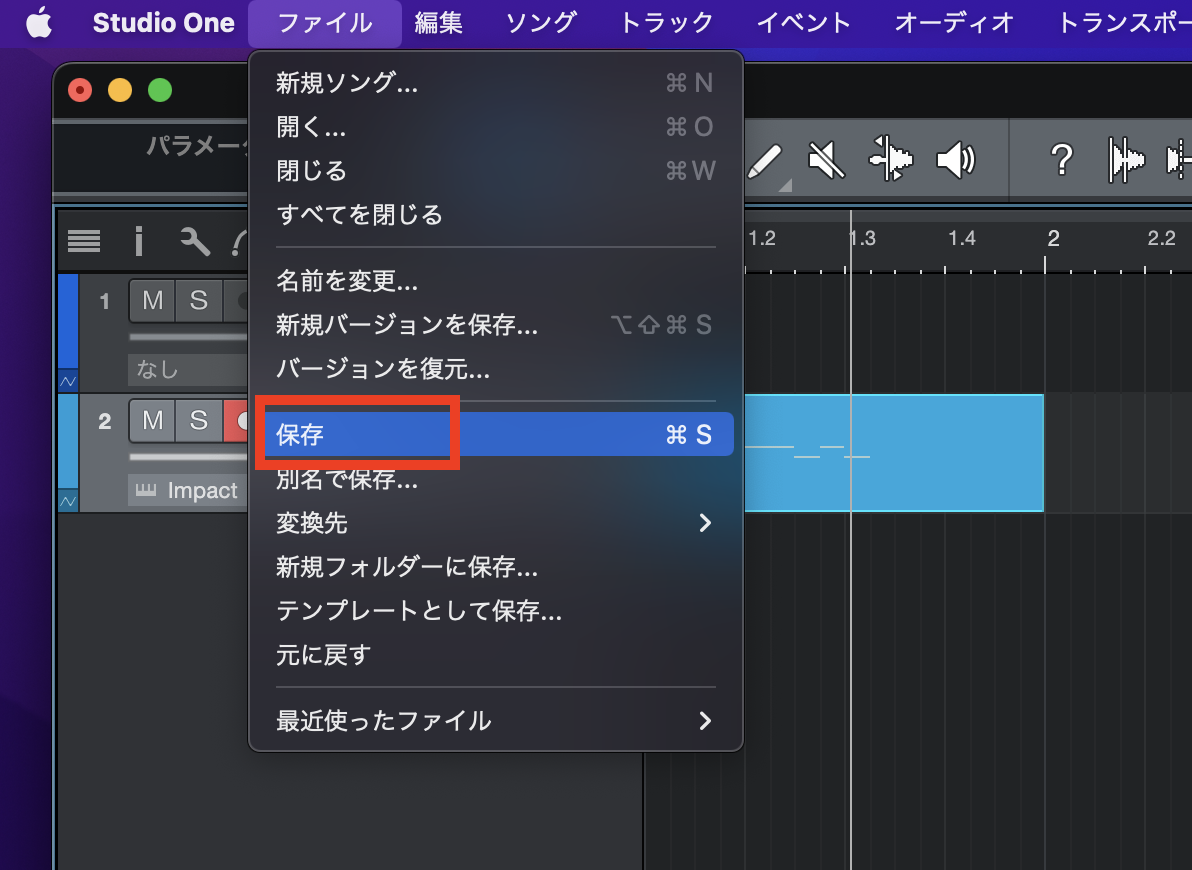Image resolution: width=1192 pixels, height=870 pixels.
Task: Mute track 1 with its M button
Action: tap(150, 300)
